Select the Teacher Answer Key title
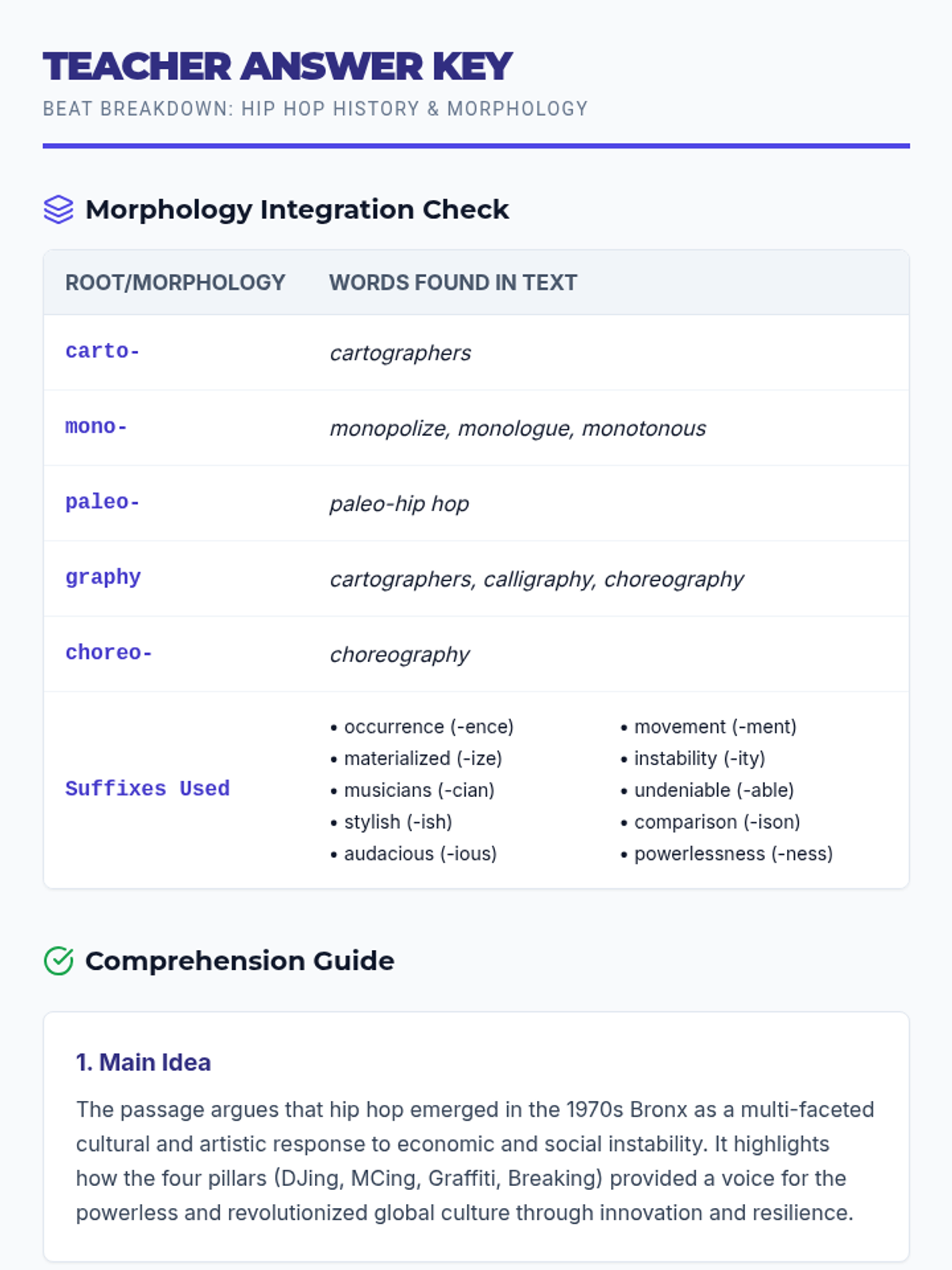The width and height of the screenshot is (952, 1270). coord(278,66)
